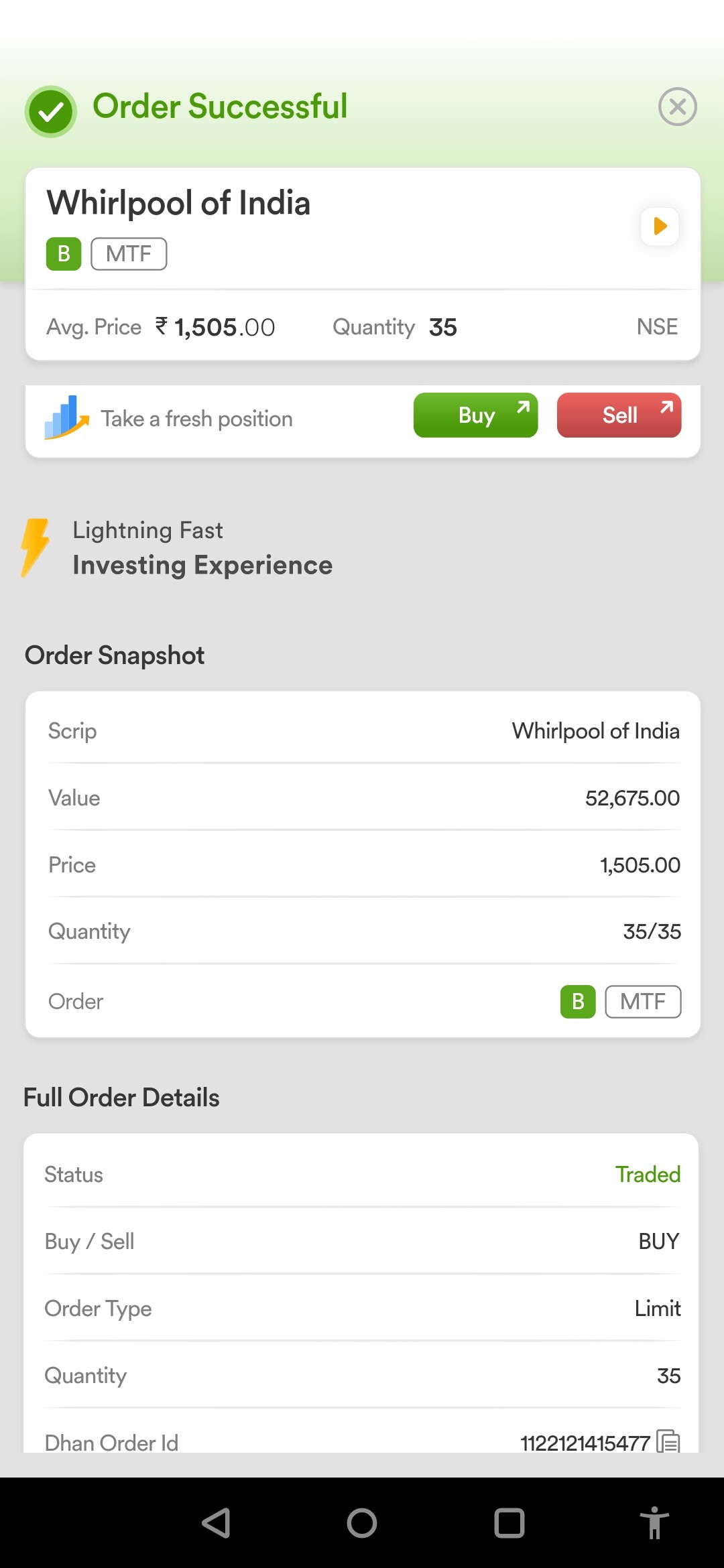Screen dimensions: 724x1568
Task: Tap the accessibility shortcut icon
Action: (654, 1523)
